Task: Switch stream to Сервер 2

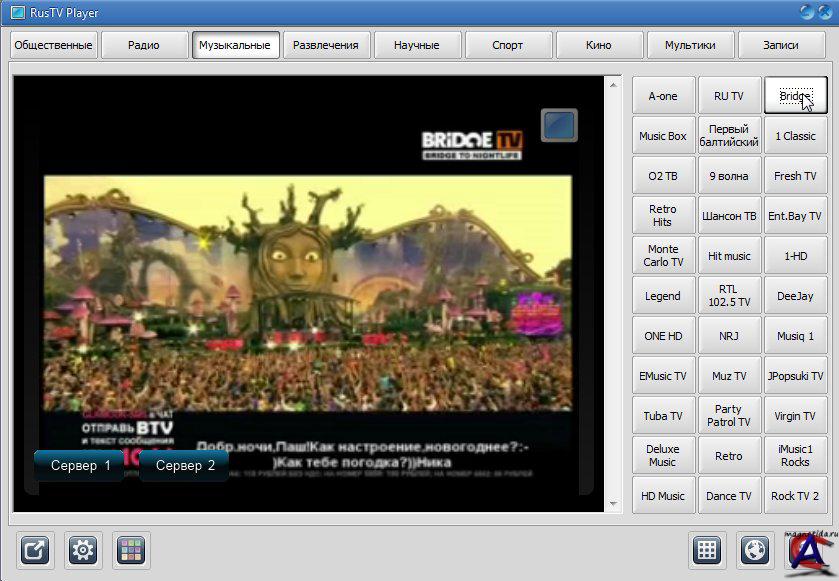Action: [x=185, y=466]
